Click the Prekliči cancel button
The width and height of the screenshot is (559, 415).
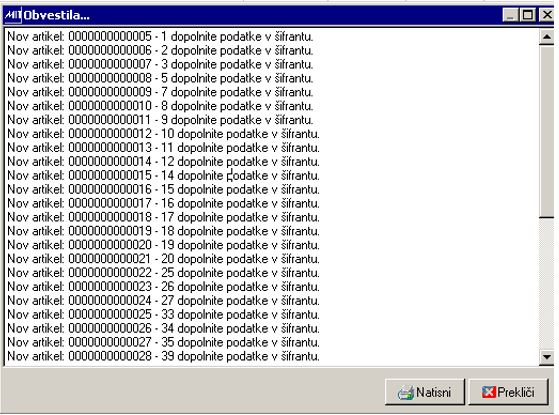(x=508, y=392)
